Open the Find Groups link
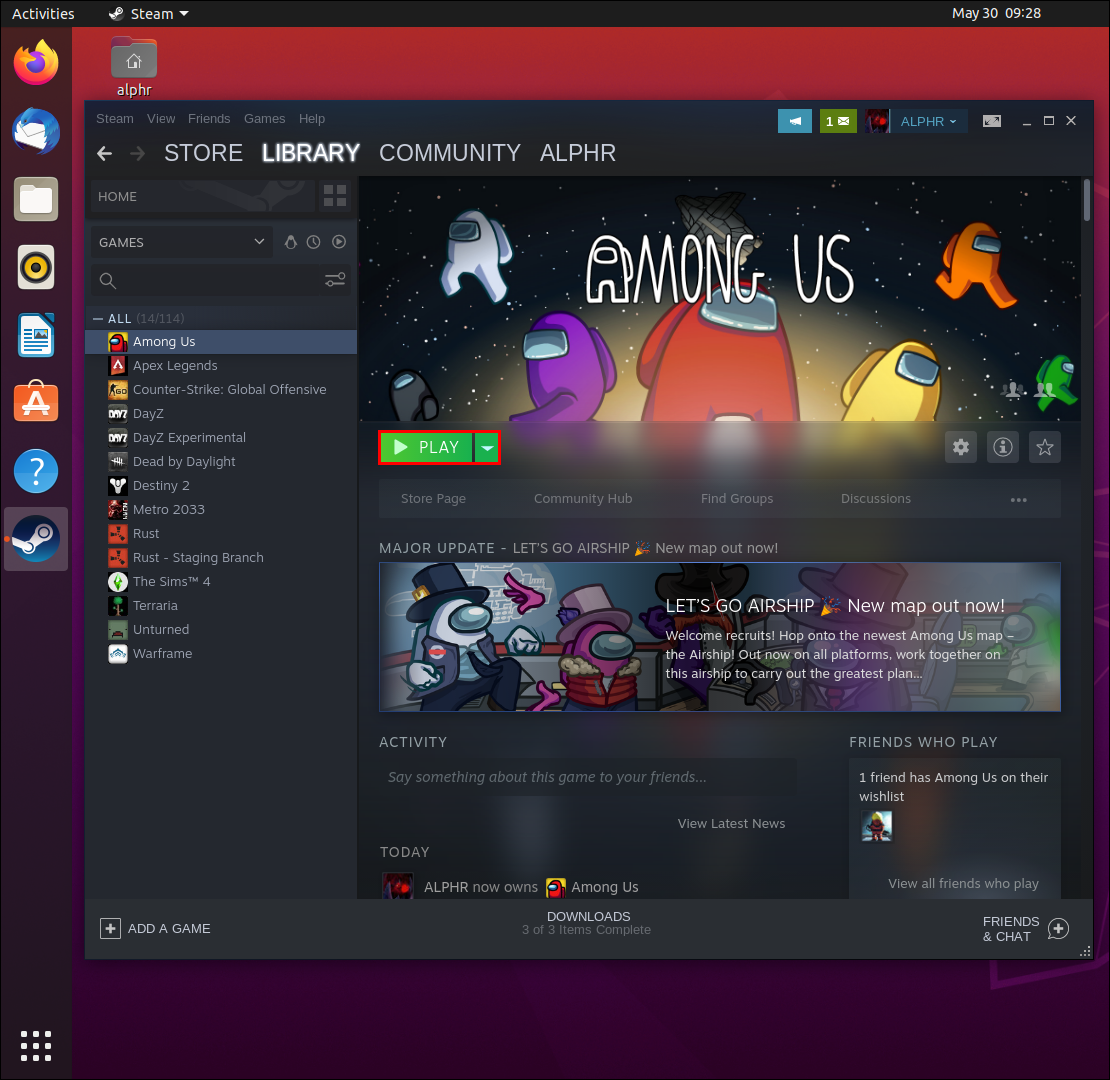The image size is (1110, 1080). click(736, 498)
